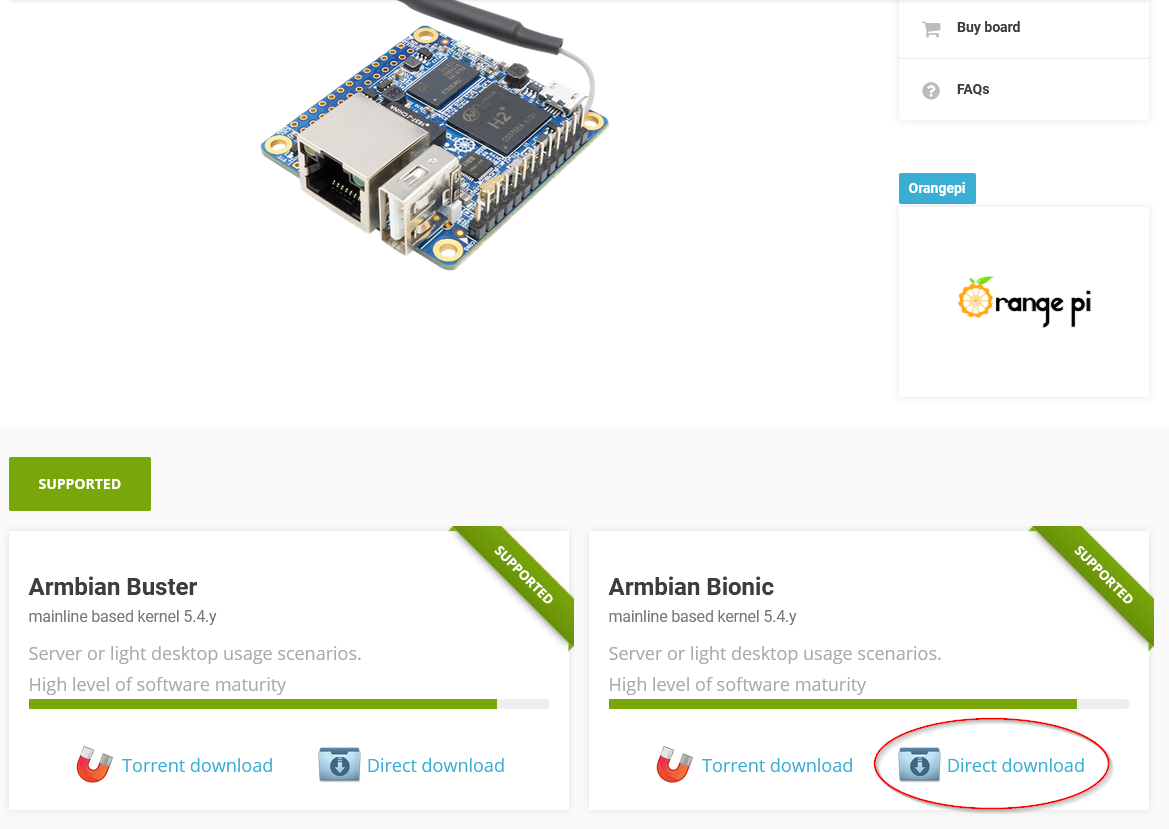Open the FAQs sidebar item
The height and width of the screenshot is (829, 1169).
click(x=973, y=90)
